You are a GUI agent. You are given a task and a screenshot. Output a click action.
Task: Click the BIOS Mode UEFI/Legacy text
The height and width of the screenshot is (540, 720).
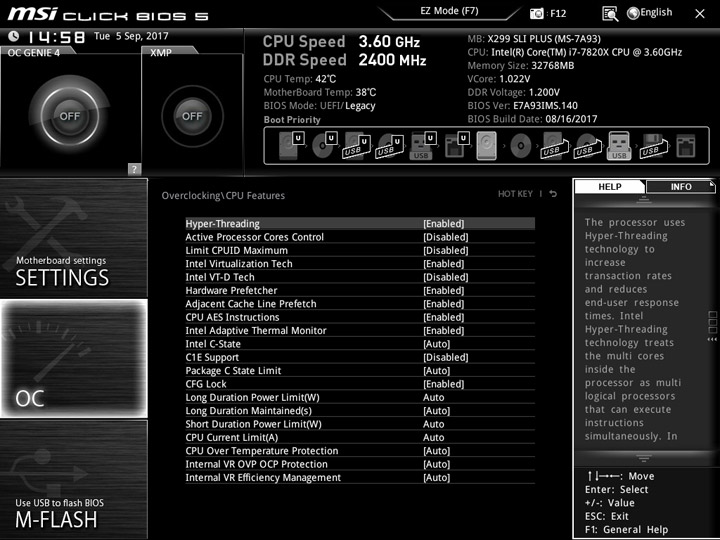click(320, 106)
